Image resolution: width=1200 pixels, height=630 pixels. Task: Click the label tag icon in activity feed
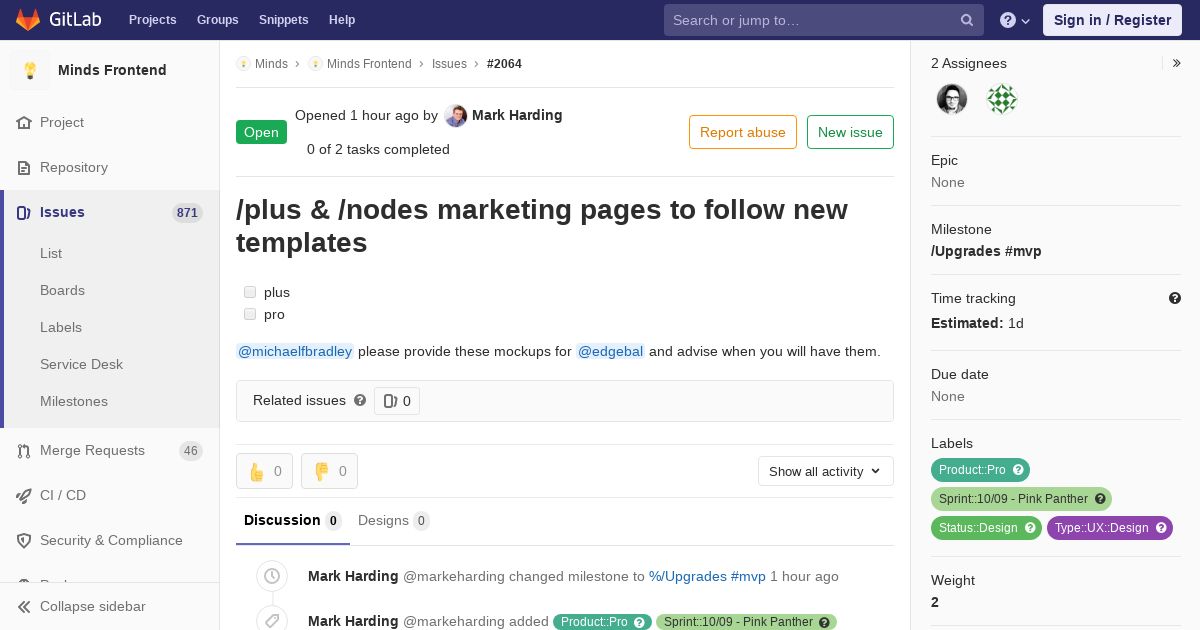(x=271, y=620)
